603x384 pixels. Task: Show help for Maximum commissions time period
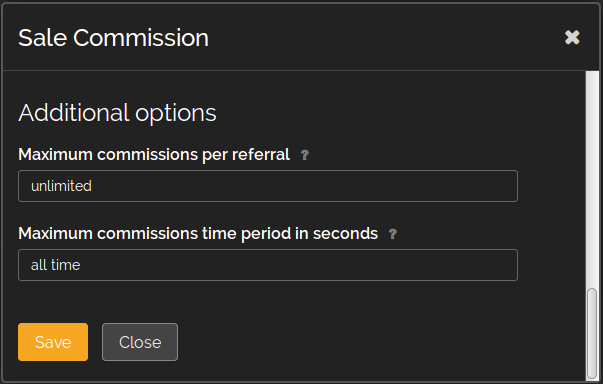(x=393, y=234)
